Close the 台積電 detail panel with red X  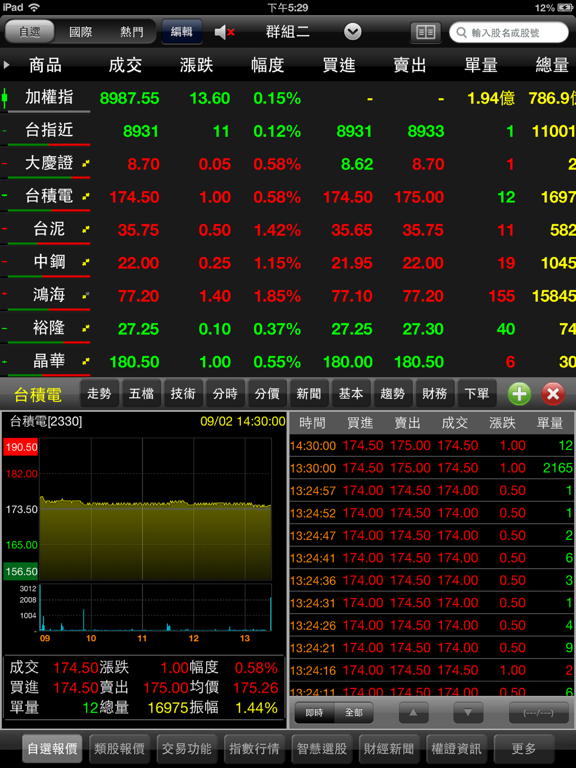tap(553, 394)
